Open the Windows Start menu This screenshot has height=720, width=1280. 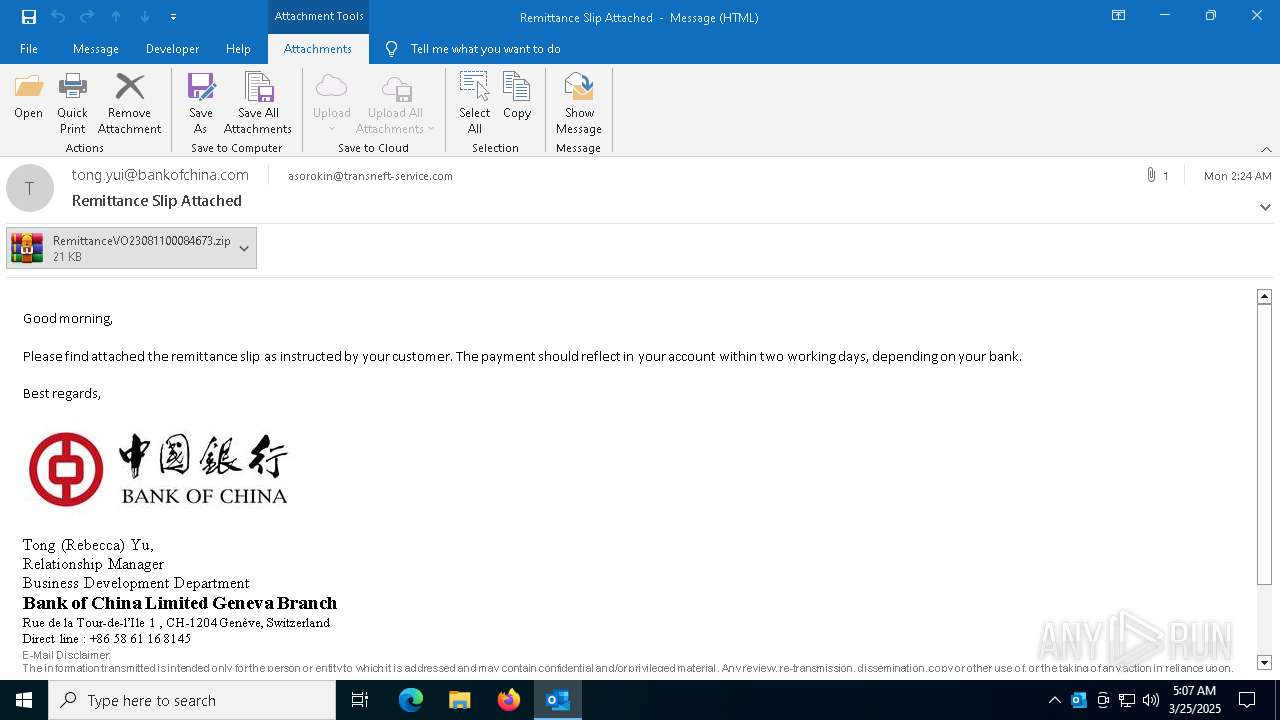click(24, 700)
